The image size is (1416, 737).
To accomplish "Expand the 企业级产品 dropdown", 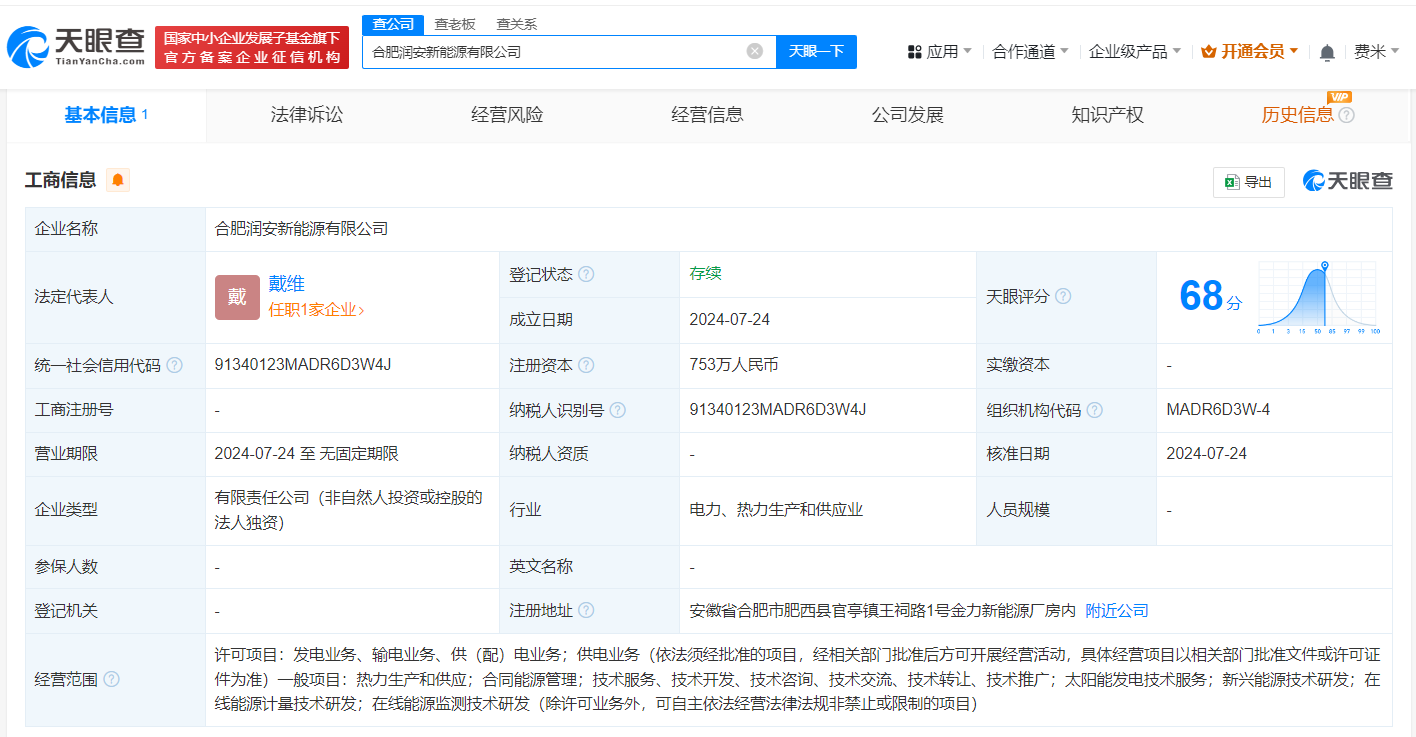I will coord(1135,51).
